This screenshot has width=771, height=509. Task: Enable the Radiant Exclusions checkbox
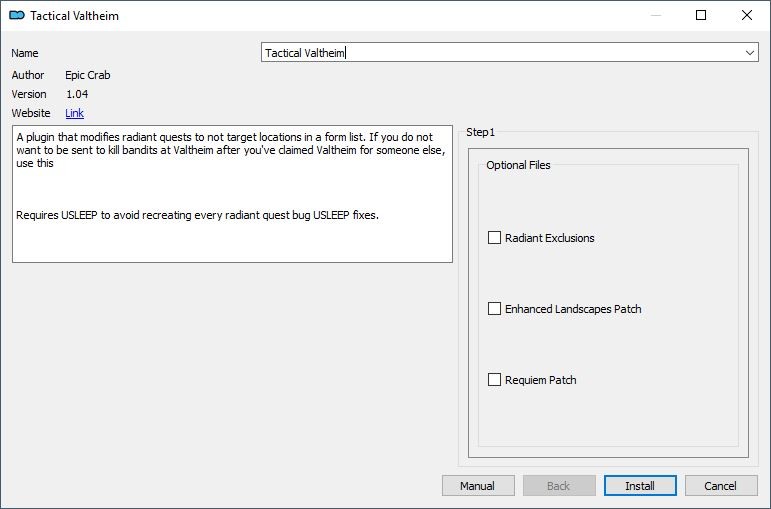(494, 238)
